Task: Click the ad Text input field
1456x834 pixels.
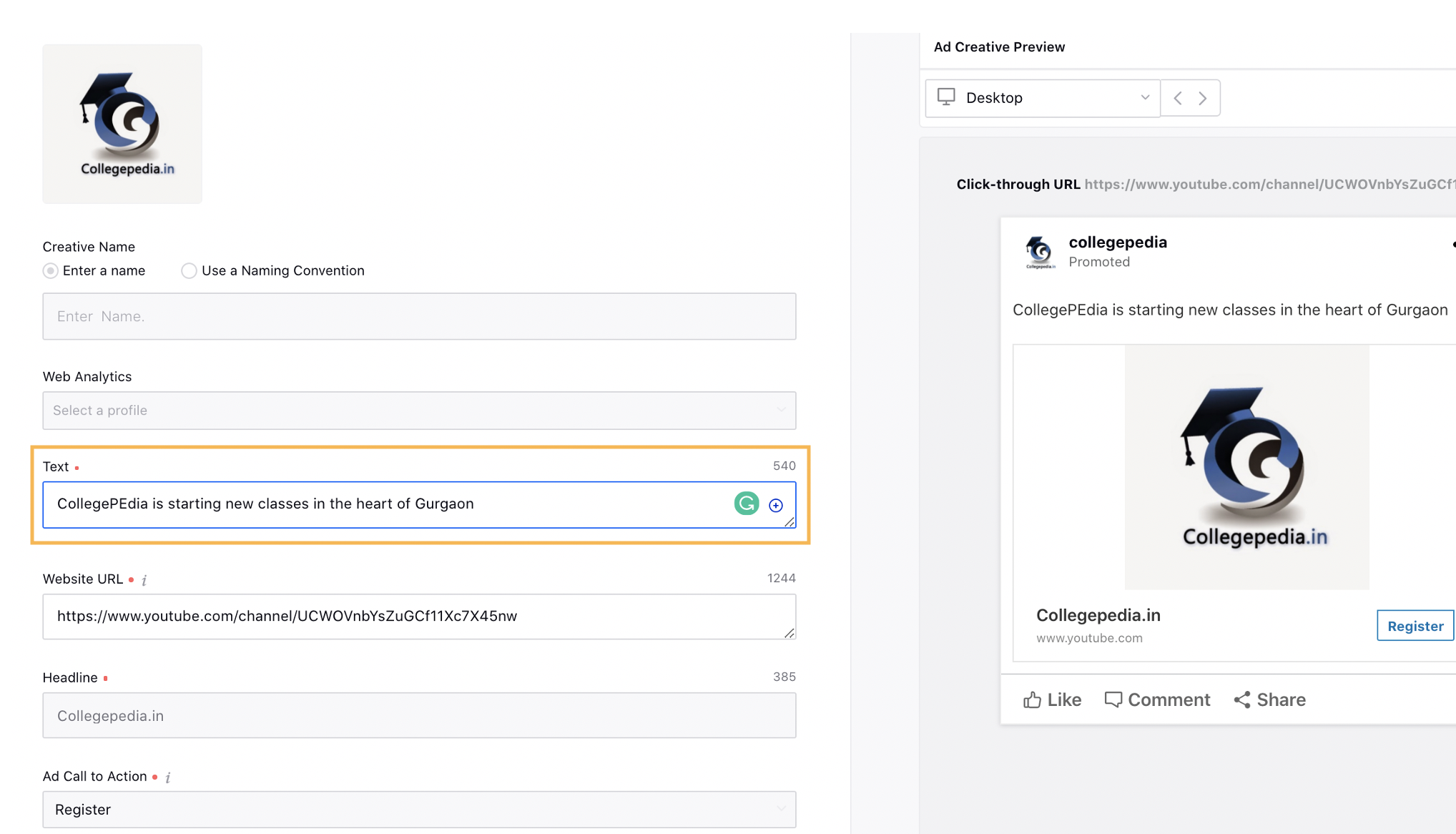Action: tap(419, 505)
